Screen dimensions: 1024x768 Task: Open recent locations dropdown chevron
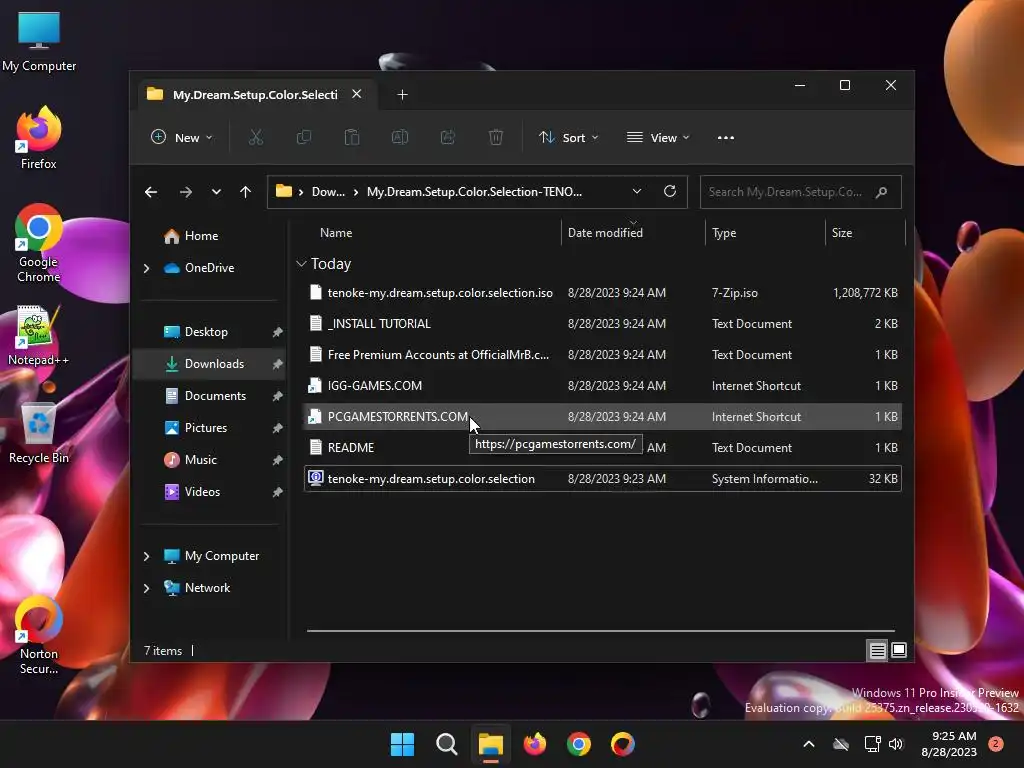pyautogui.click(x=216, y=192)
